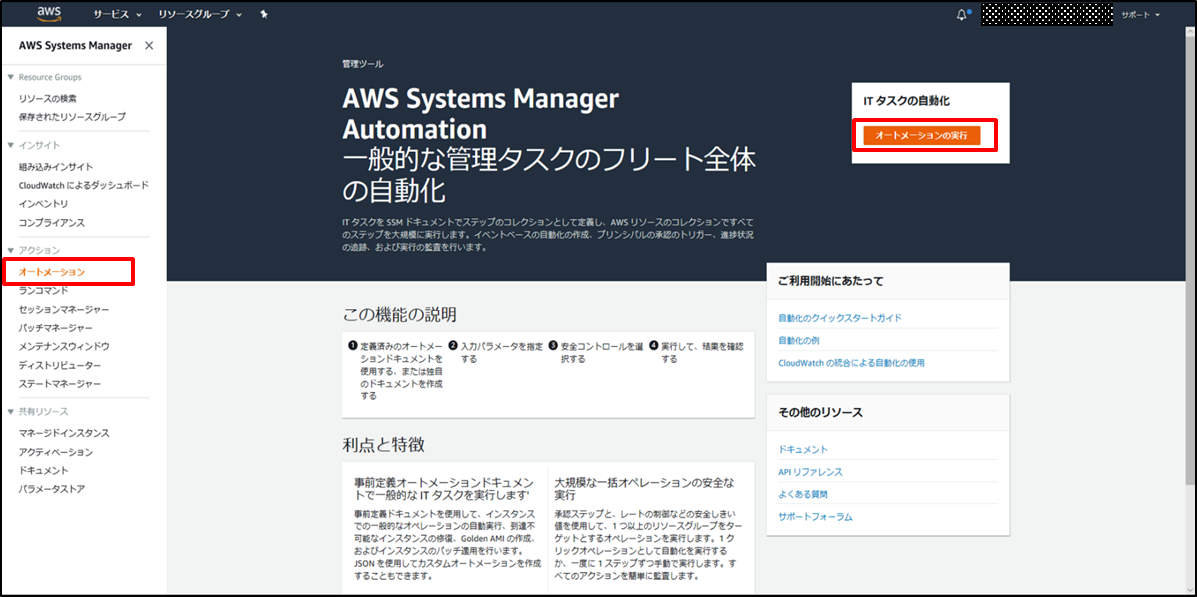Go to パラメータストア in the sidebar
Screen dimensions: 1197x597
point(52,489)
